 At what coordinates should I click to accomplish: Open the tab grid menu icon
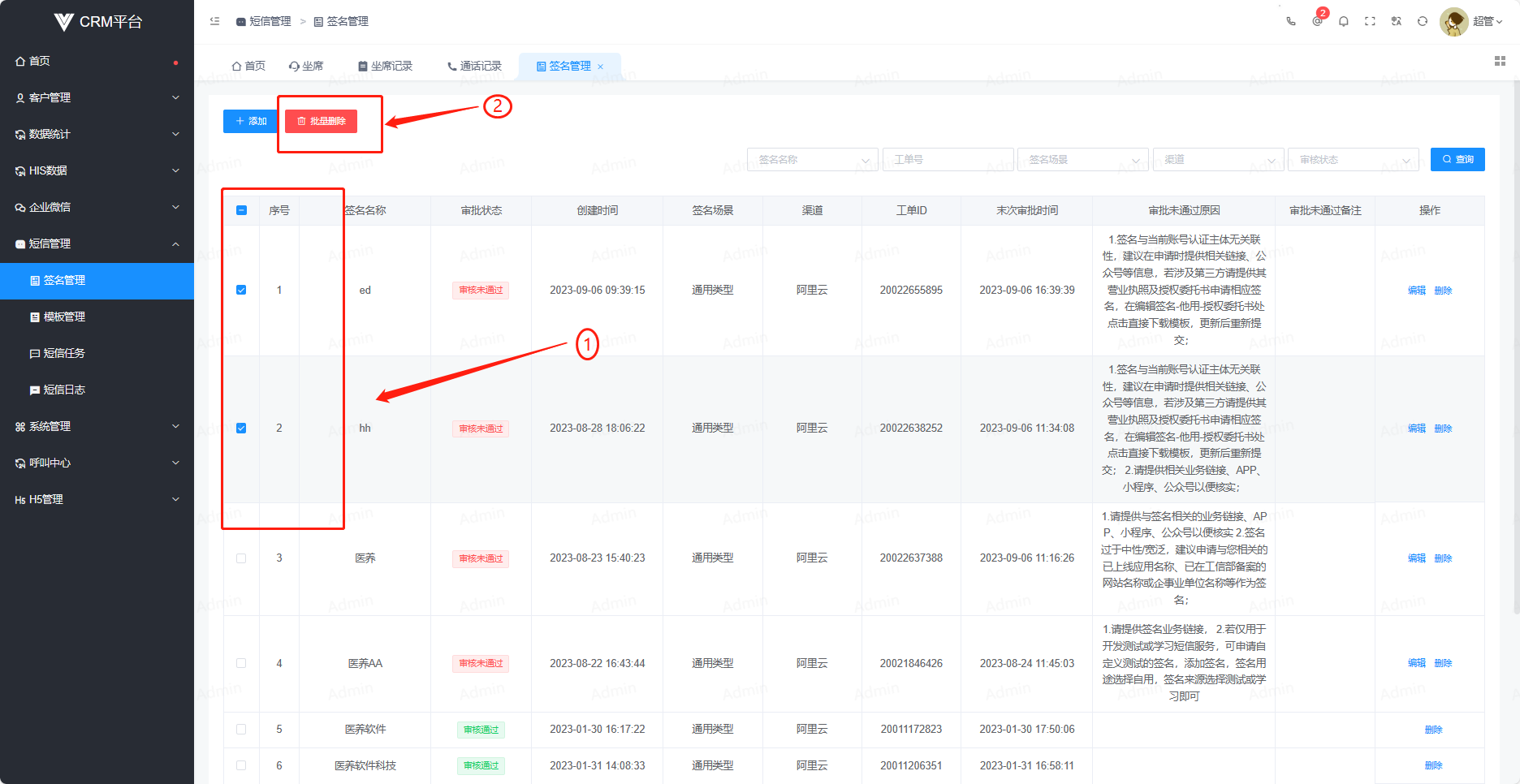1500,61
